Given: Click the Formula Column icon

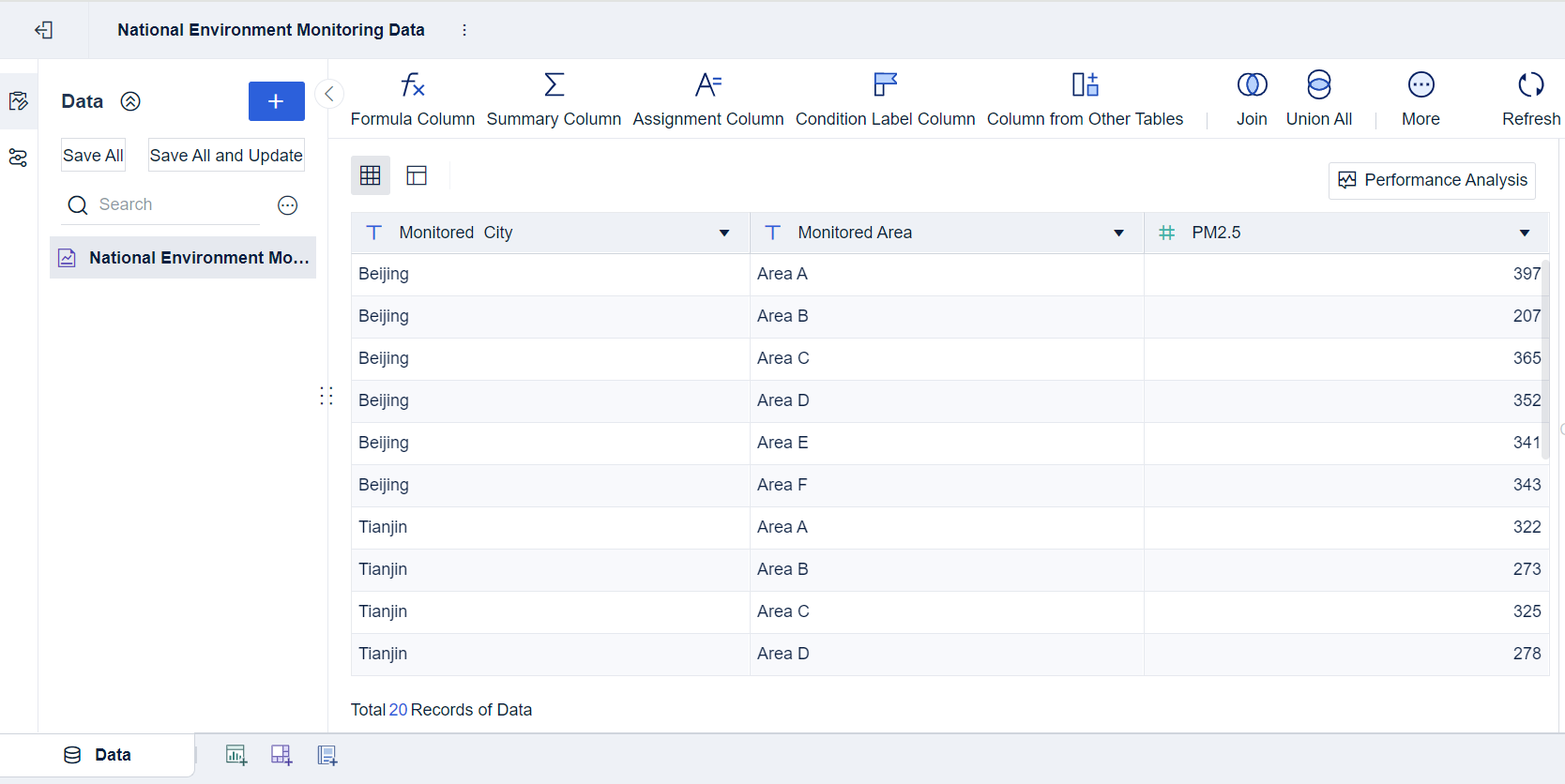Looking at the screenshot, I should [413, 85].
